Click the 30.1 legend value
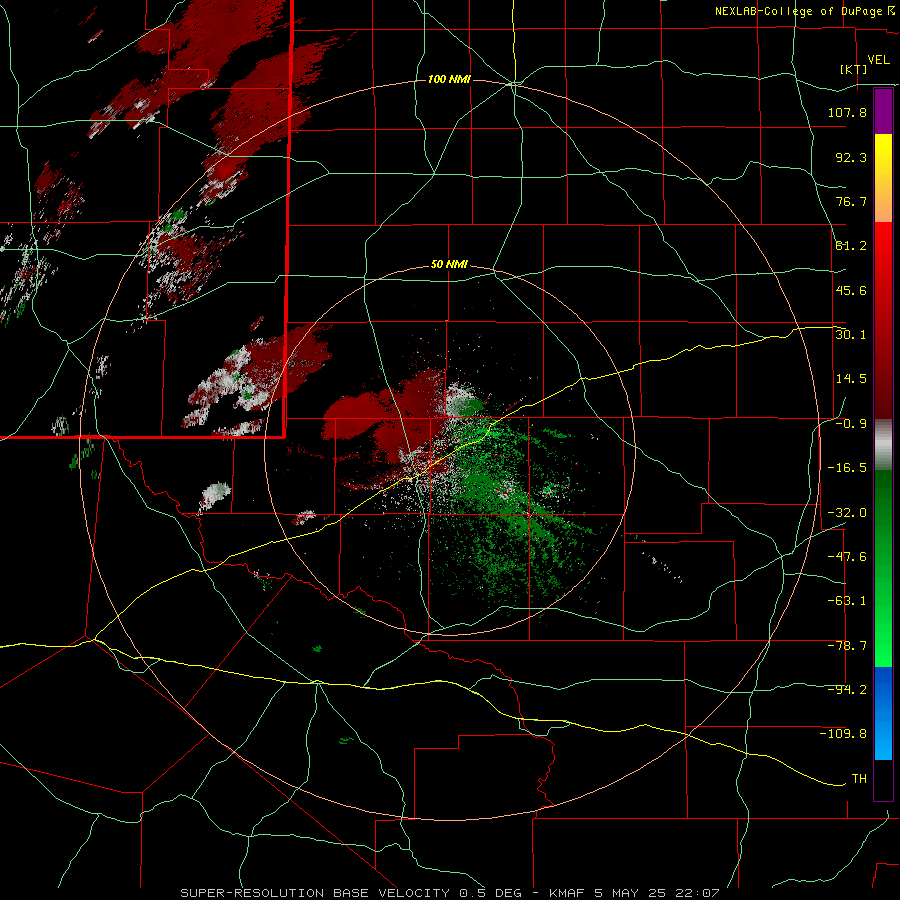This screenshot has height=900, width=900. point(851,335)
